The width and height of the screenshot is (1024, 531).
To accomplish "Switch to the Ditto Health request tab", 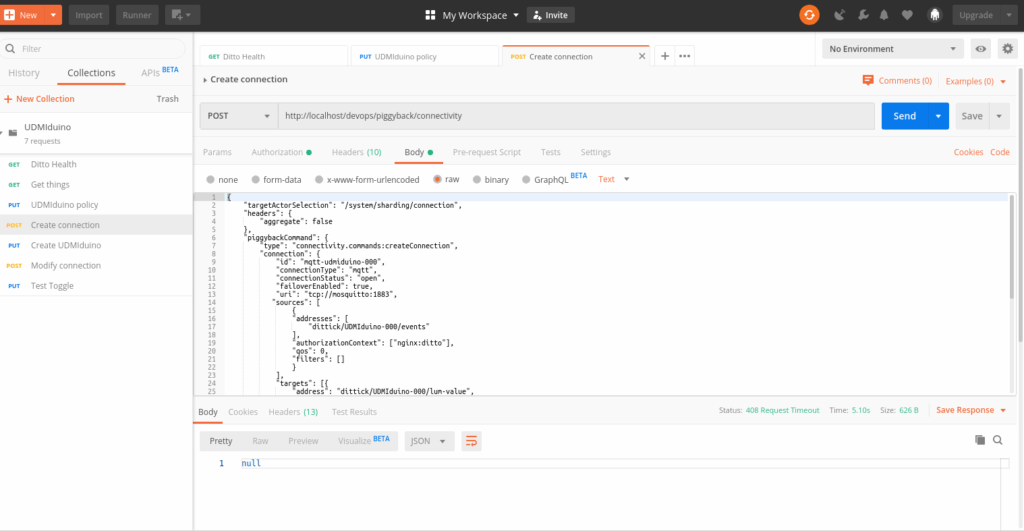I will tap(274, 56).
